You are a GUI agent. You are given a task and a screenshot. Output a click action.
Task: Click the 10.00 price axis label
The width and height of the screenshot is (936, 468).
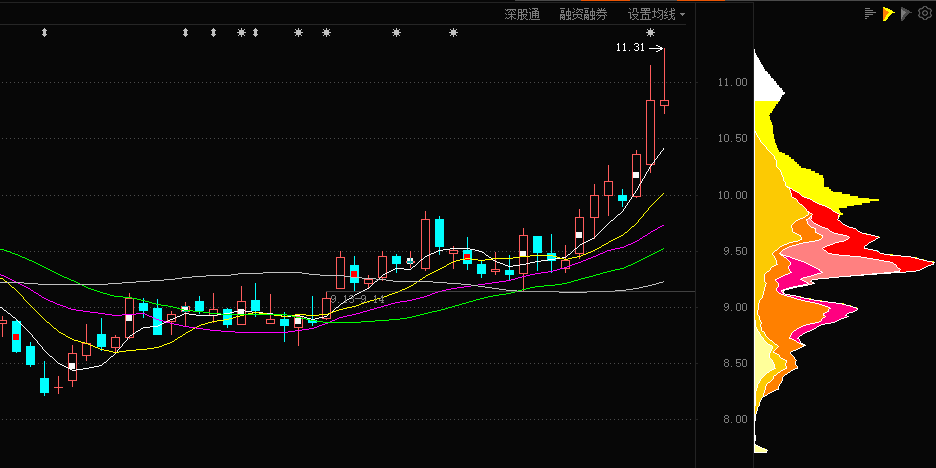click(x=732, y=195)
